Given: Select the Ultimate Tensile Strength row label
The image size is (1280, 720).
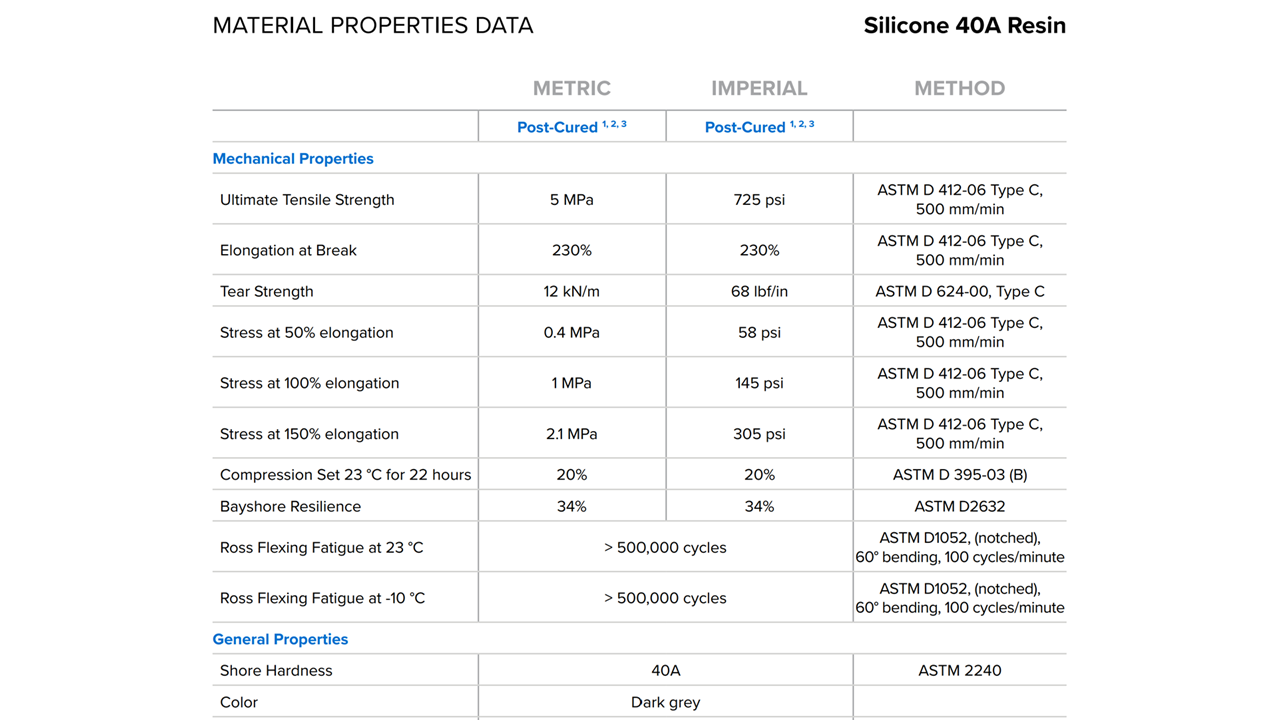Looking at the screenshot, I should [x=307, y=199].
